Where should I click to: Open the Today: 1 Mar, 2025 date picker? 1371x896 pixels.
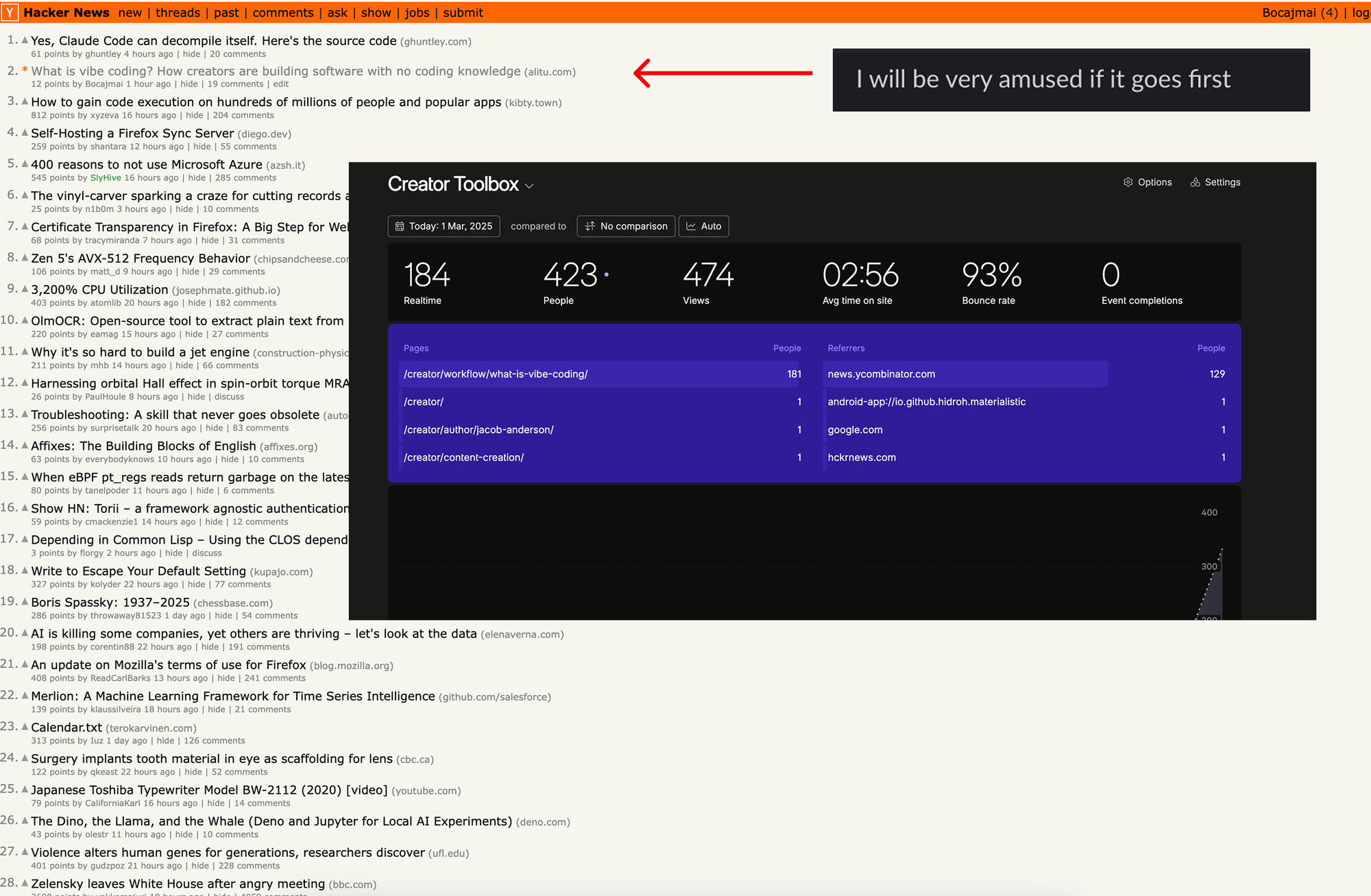[x=444, y=226]
